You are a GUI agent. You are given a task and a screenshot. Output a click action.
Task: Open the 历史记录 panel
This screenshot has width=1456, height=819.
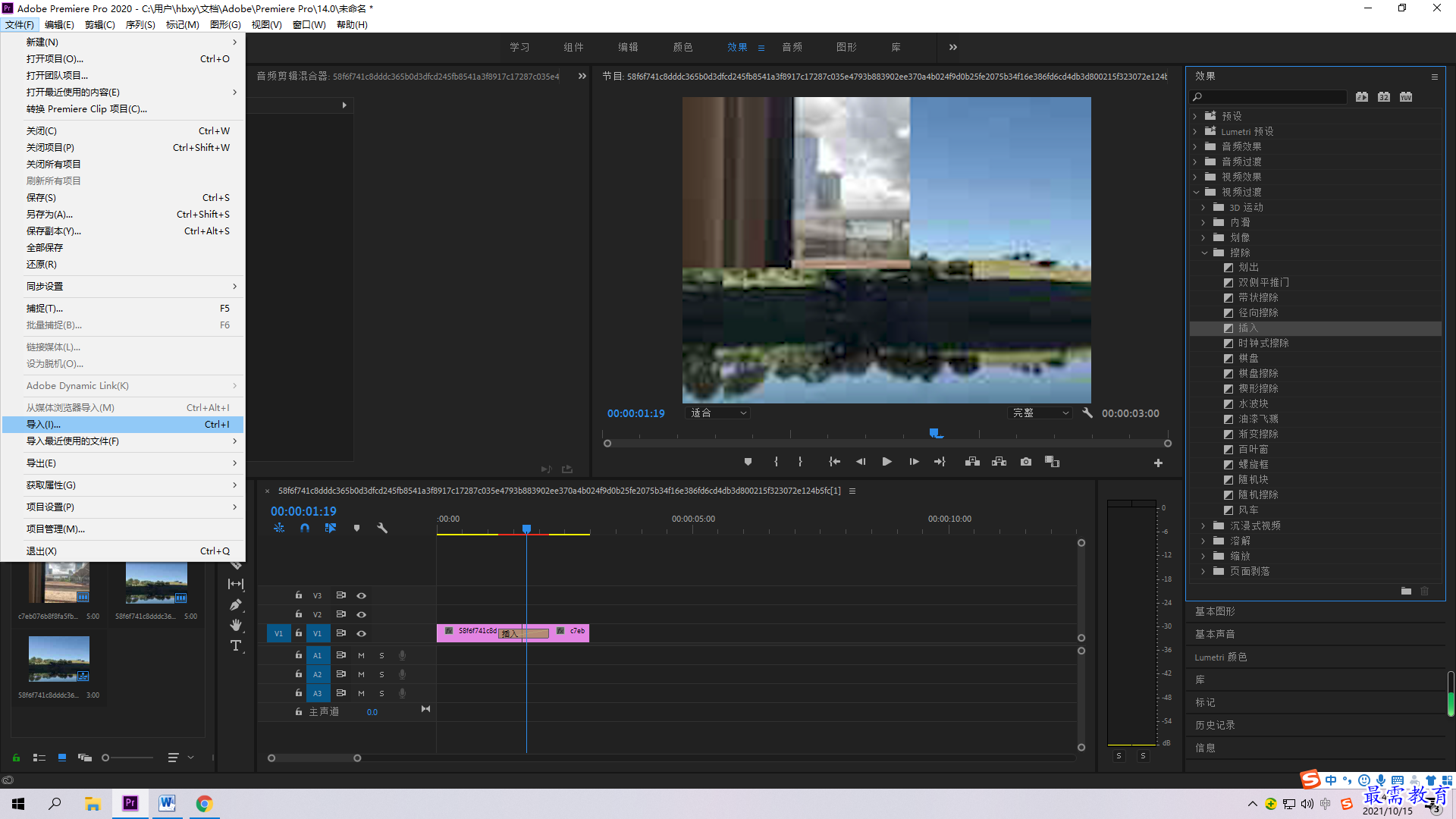coord(1215,726)
